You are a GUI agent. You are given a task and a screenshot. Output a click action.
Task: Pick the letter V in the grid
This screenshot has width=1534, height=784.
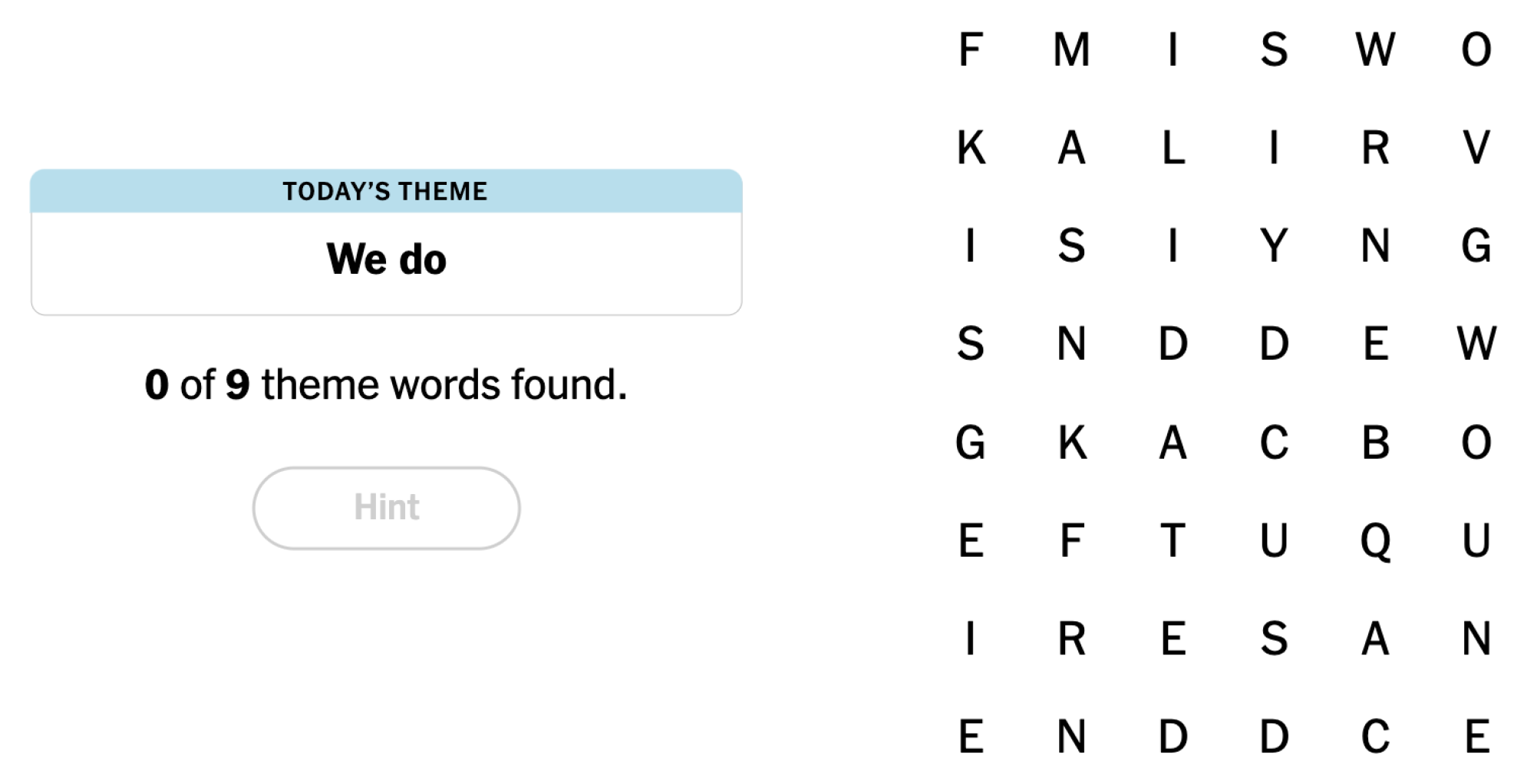[x=1476, y=148]
